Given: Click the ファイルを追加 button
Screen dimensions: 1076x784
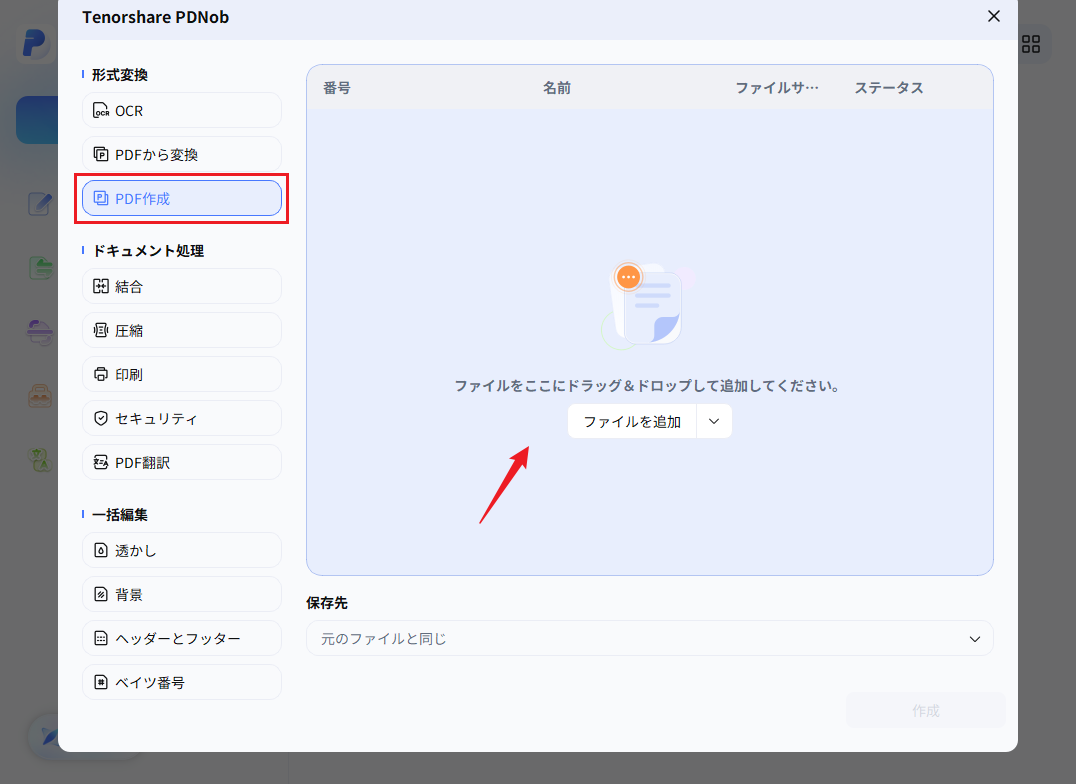Looking at the screenshot, I should [632, 421].
